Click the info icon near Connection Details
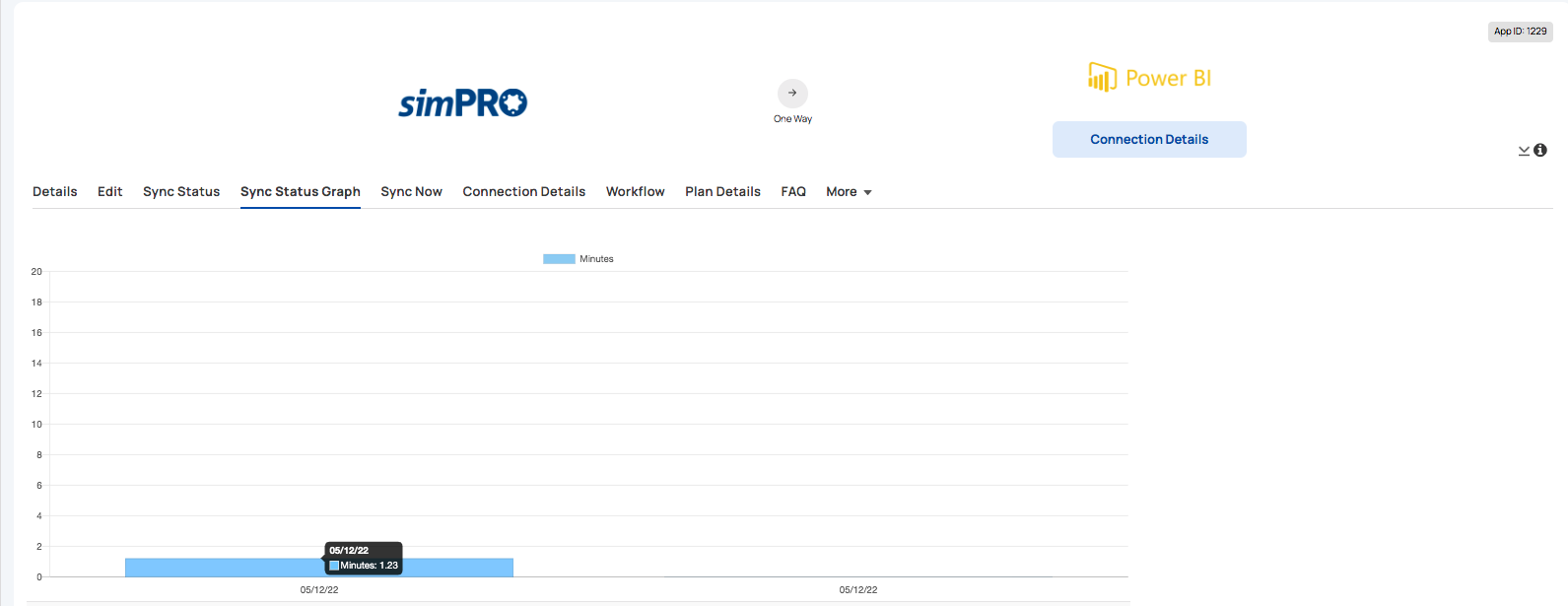Image resolution: width=1568 pixels, height=606 pixels. (1540, 150)
